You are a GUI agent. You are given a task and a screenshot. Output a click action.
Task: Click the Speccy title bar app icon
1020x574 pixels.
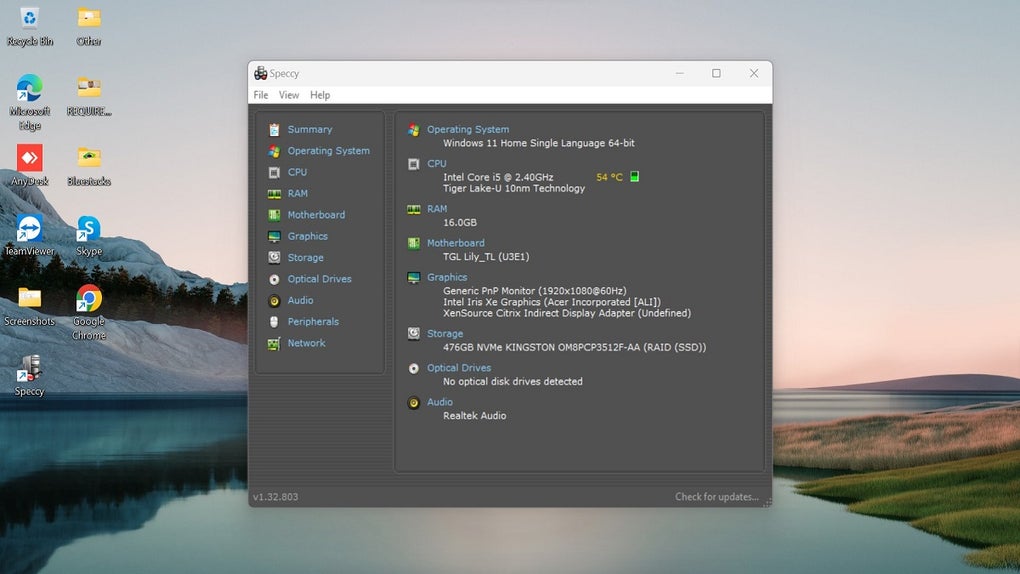[x=260, y=73]
